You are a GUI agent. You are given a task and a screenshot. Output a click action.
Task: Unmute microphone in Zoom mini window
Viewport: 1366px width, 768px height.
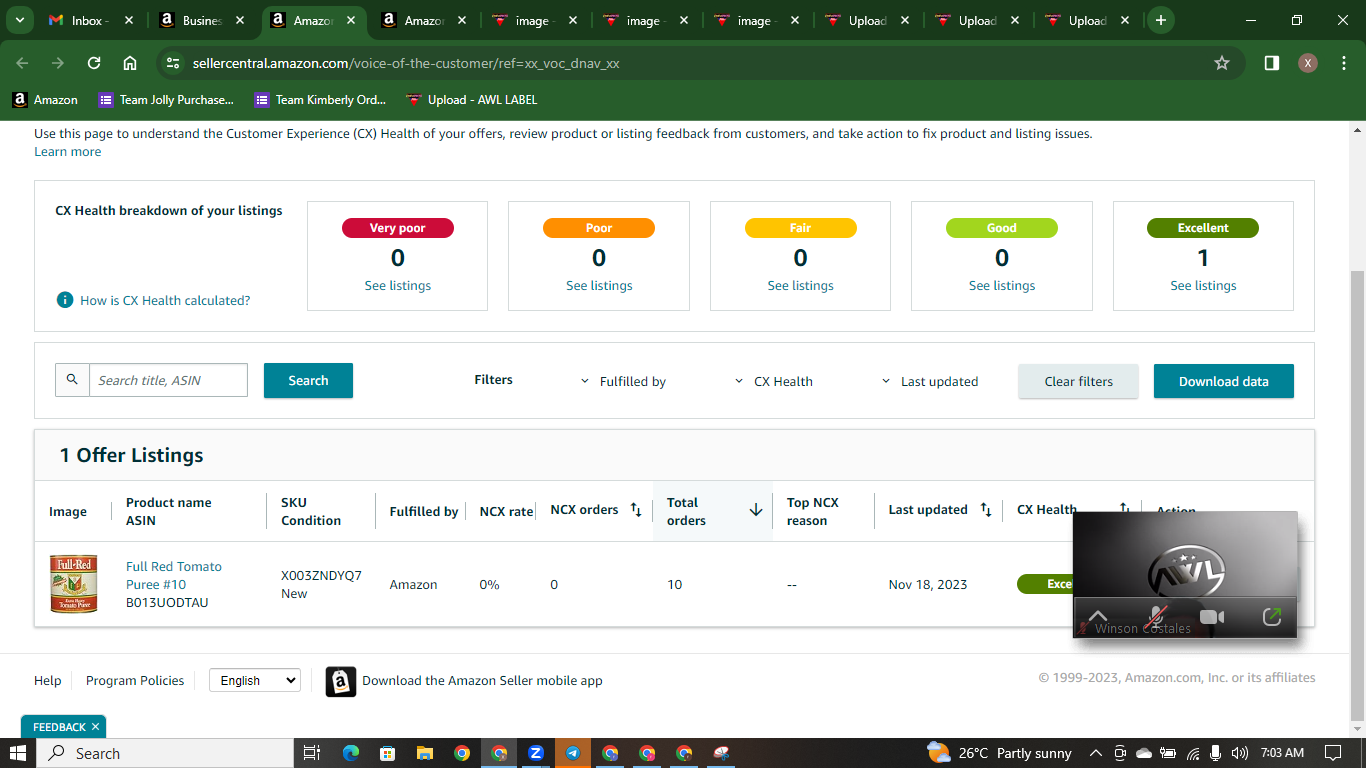(1158, 617)
